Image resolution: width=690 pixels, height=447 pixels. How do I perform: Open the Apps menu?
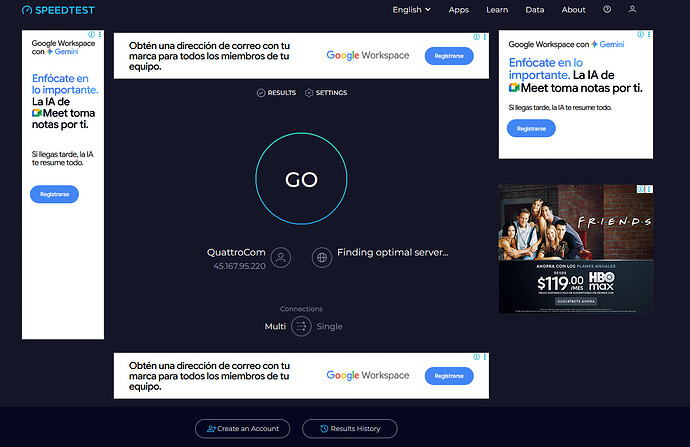(x=458, y=10)
